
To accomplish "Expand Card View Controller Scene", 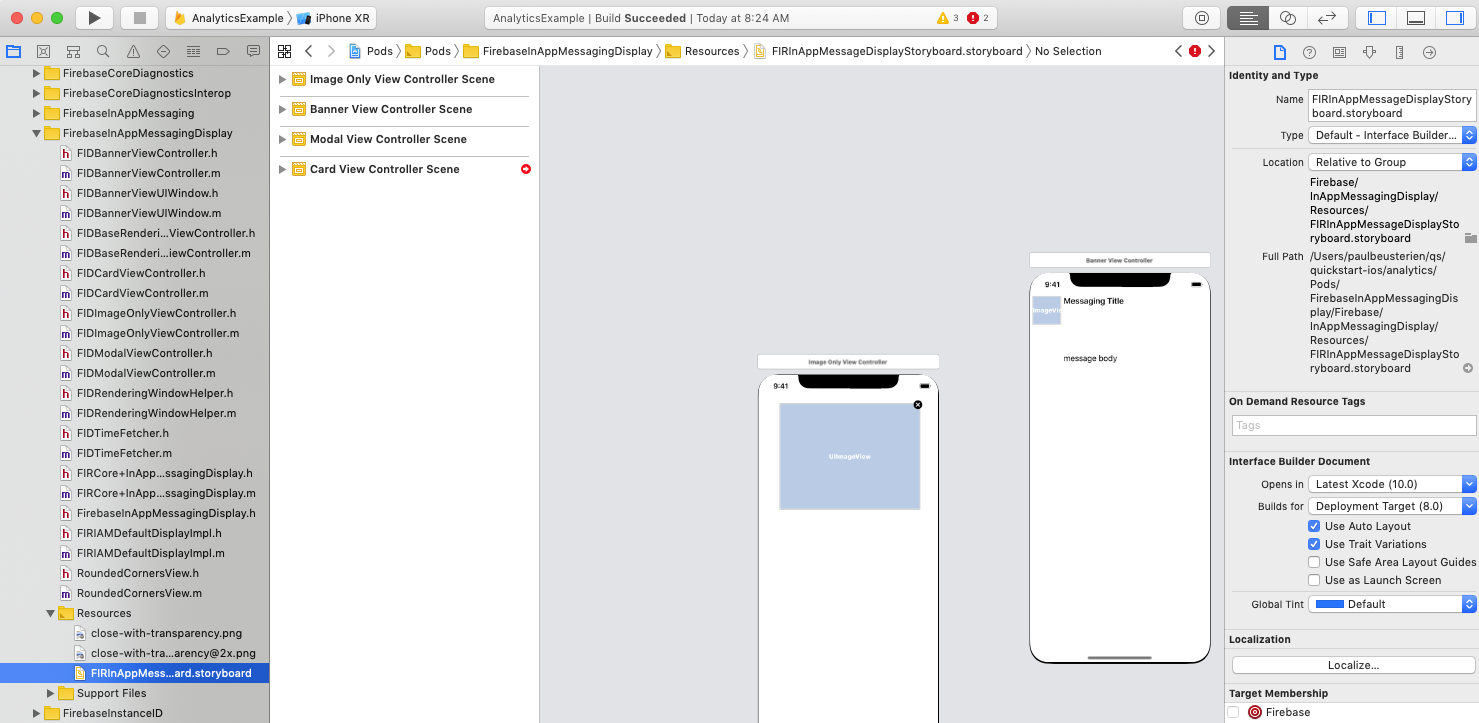I will click(283, 169).
